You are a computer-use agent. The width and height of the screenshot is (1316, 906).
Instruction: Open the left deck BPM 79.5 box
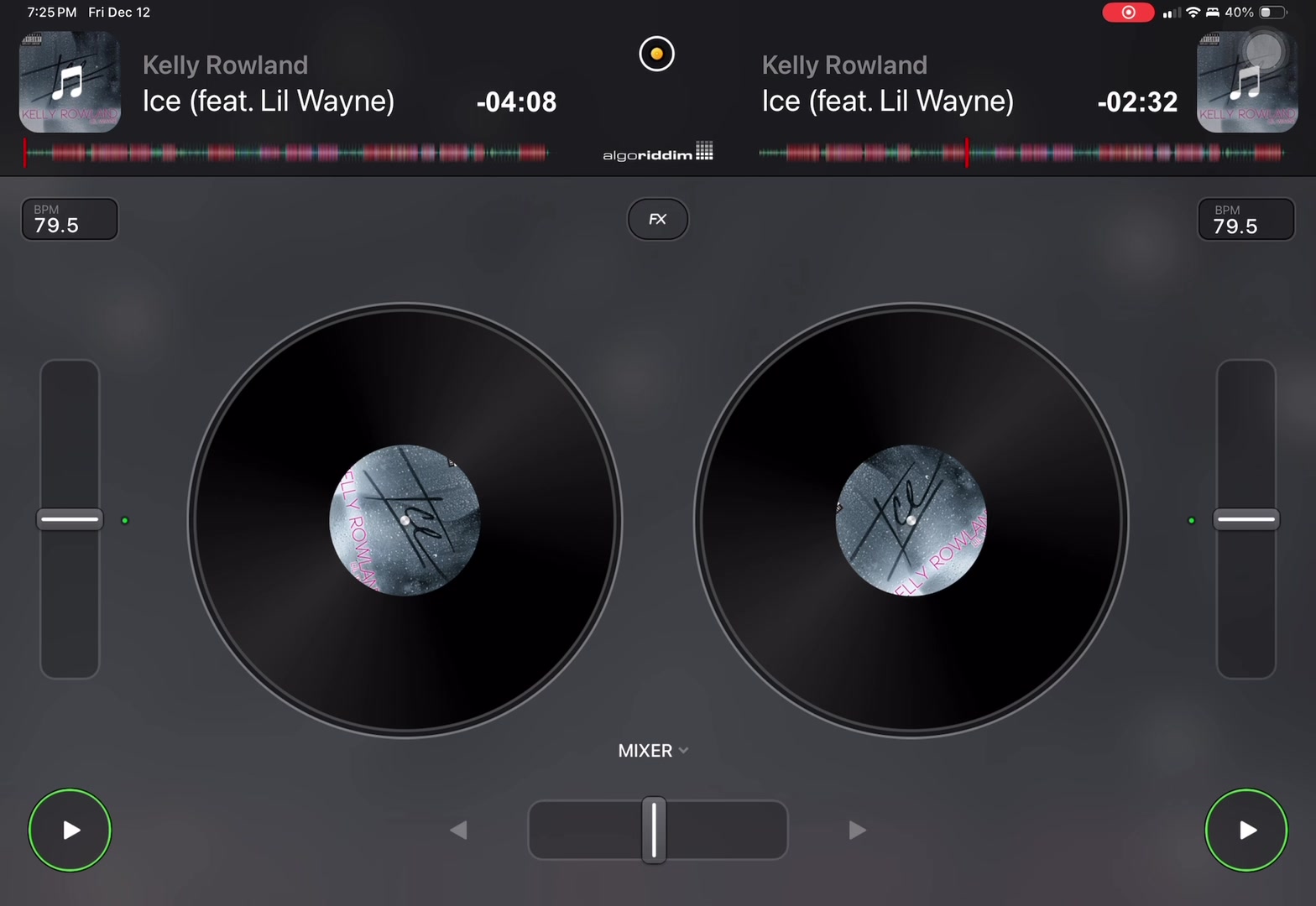pos(70,219)
